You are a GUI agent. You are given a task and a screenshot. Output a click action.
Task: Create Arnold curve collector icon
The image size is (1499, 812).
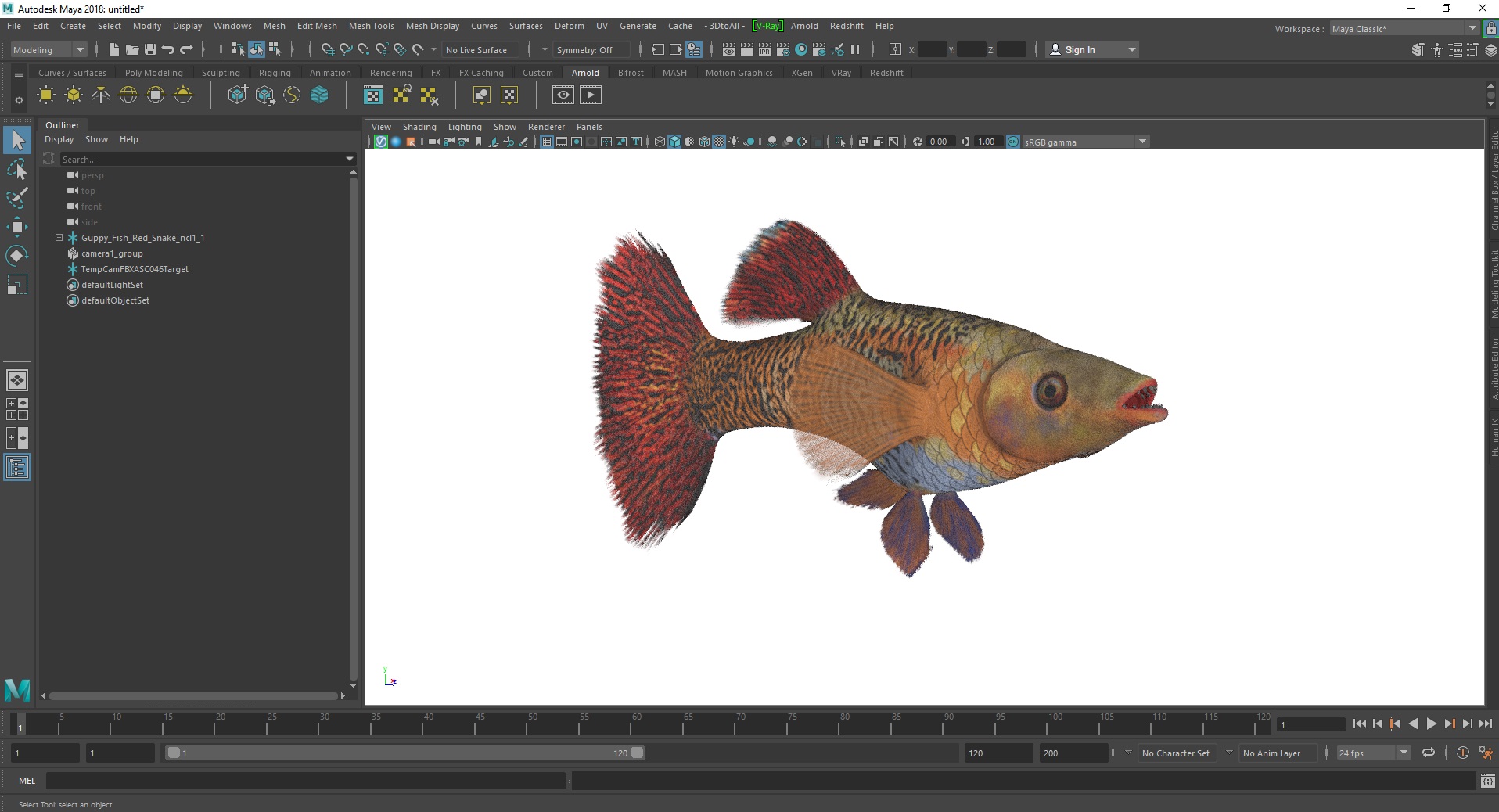[x=292, y=95]
